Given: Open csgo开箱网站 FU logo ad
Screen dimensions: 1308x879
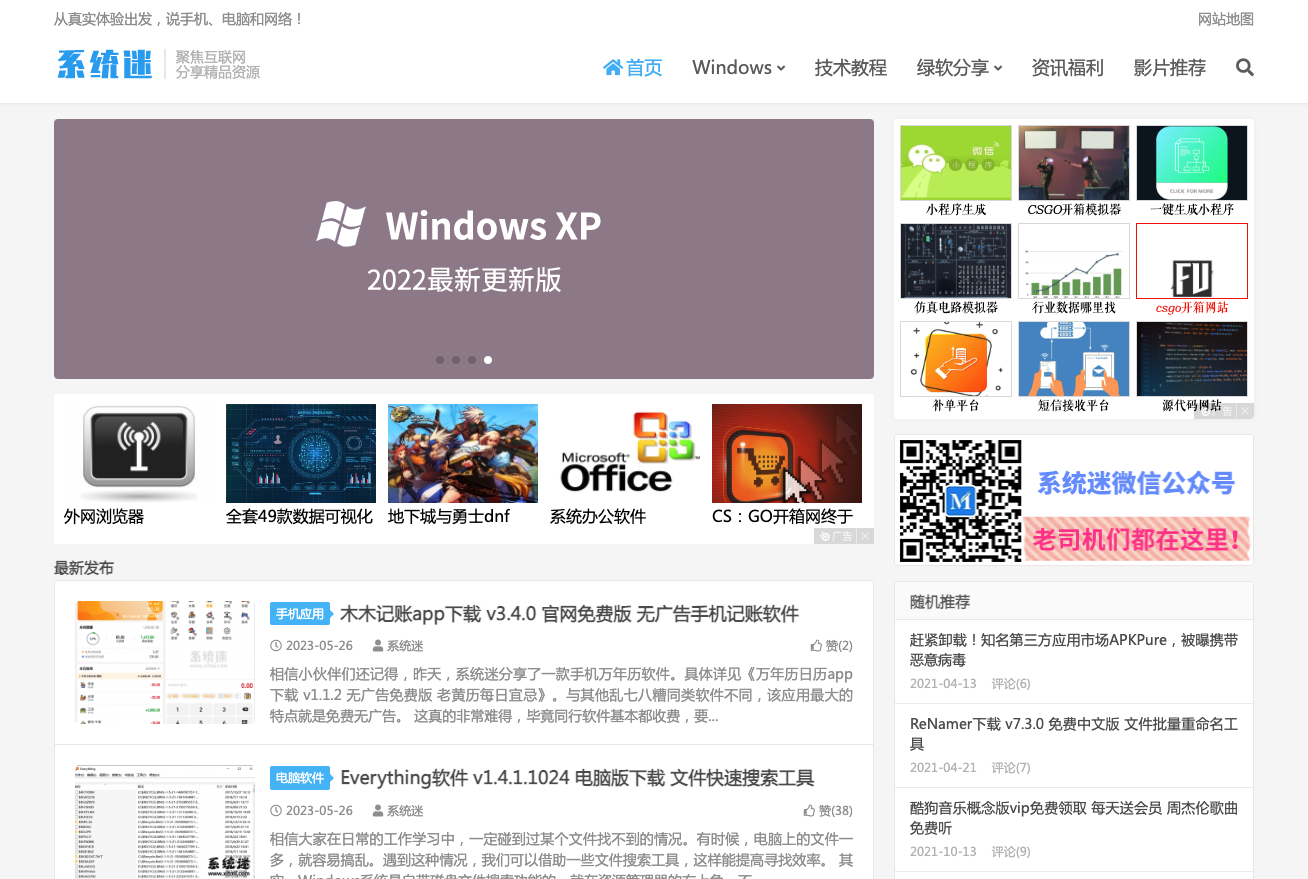Looking at the screenshot, I should (x=1192, y=261).
